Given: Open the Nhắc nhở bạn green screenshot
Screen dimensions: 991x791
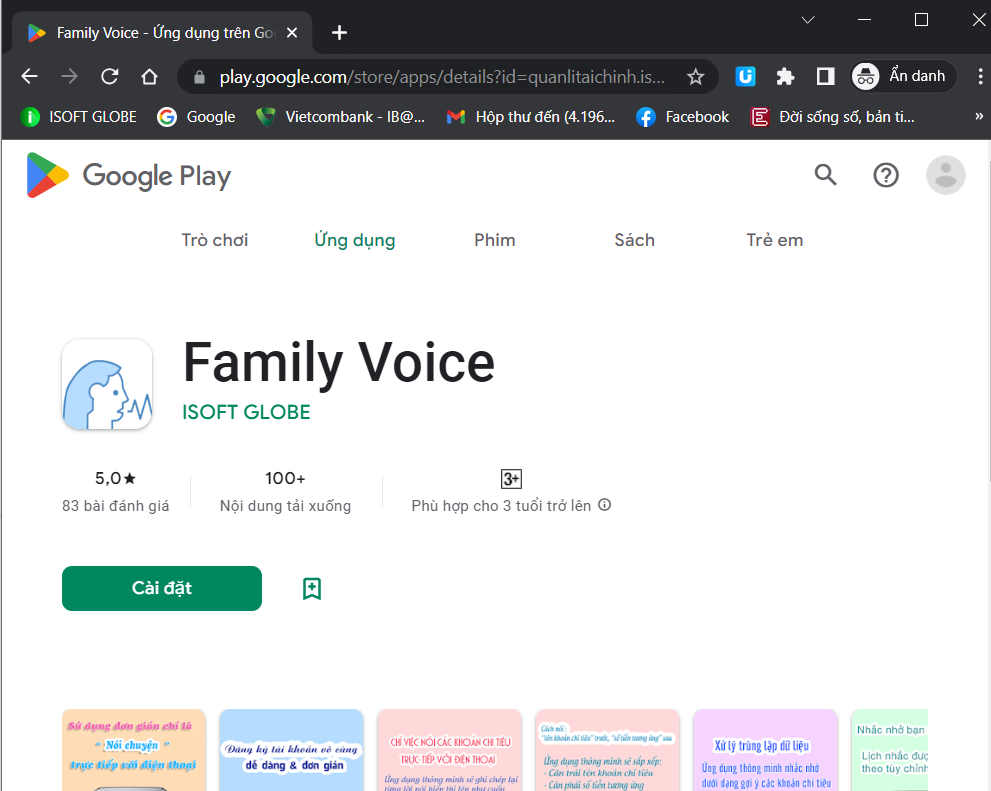Looking at the screenshot, I should coord(889,750).
